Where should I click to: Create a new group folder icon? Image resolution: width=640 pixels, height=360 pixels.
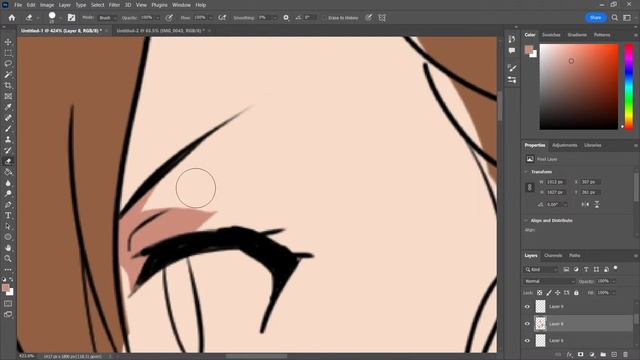click(x=603, y=355)
